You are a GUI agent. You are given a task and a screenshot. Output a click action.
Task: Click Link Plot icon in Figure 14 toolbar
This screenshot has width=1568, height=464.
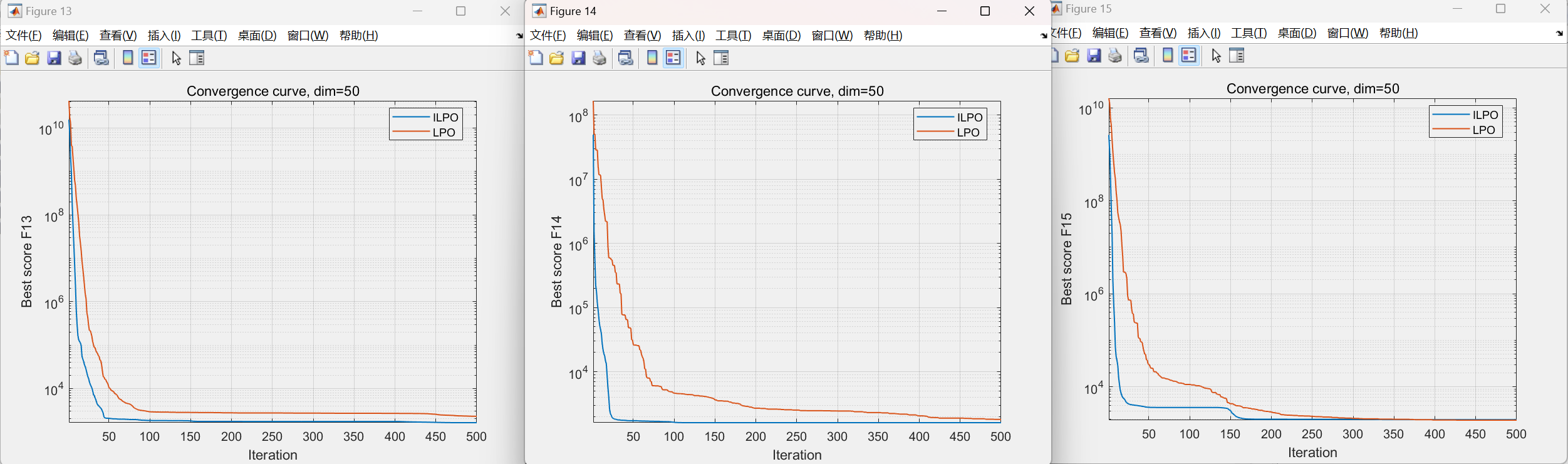tap(626, 58)
